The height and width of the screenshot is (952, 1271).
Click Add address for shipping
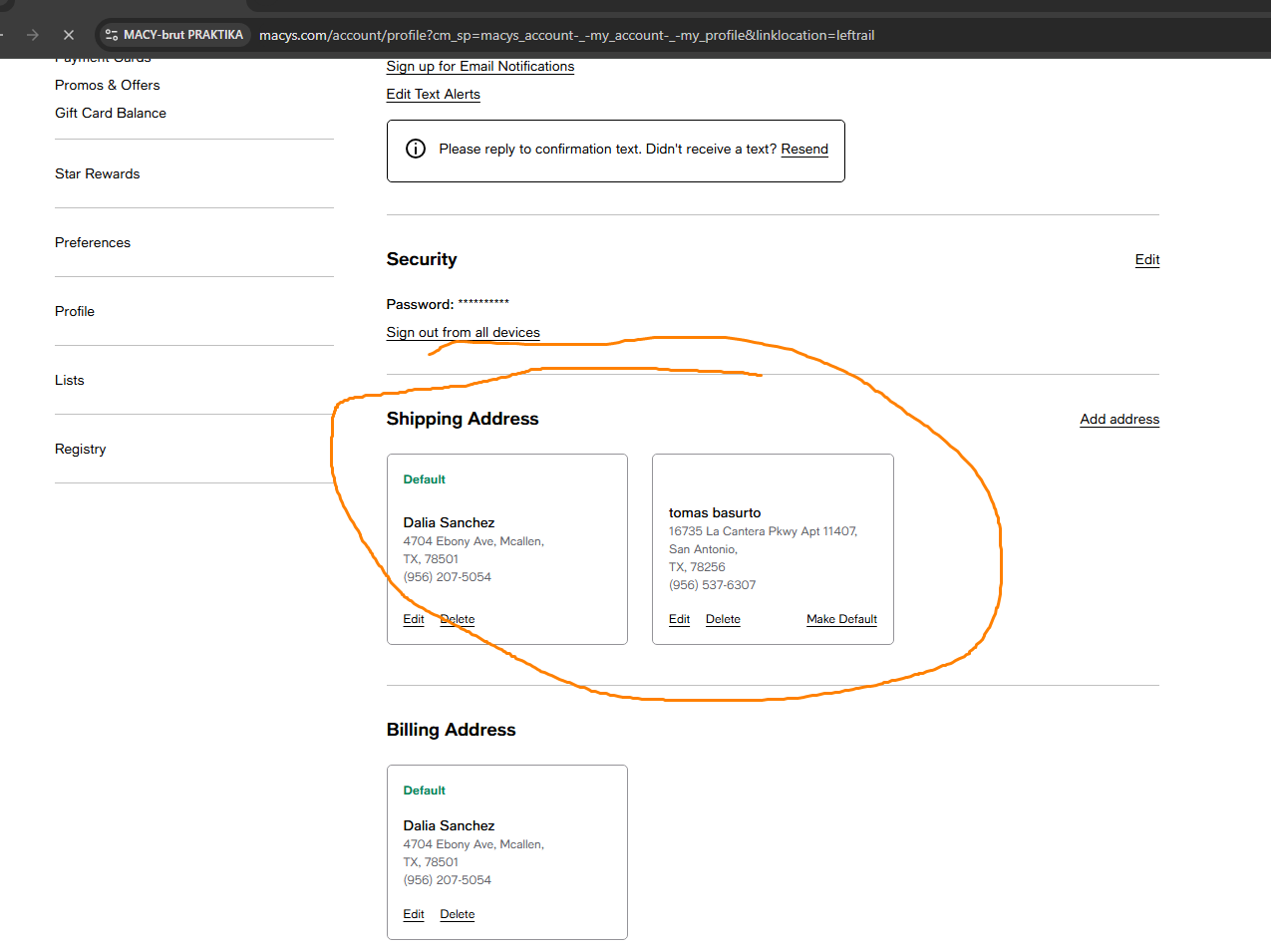(x=1118, y=420)
